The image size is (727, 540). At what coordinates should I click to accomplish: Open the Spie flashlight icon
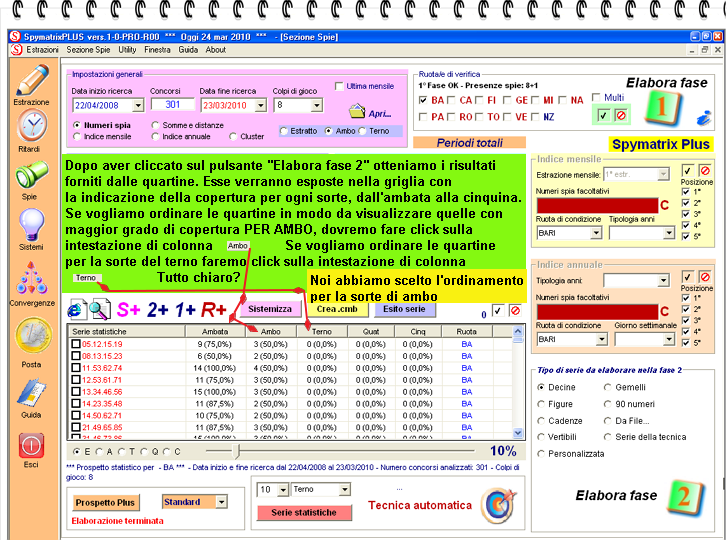(32, 175)
